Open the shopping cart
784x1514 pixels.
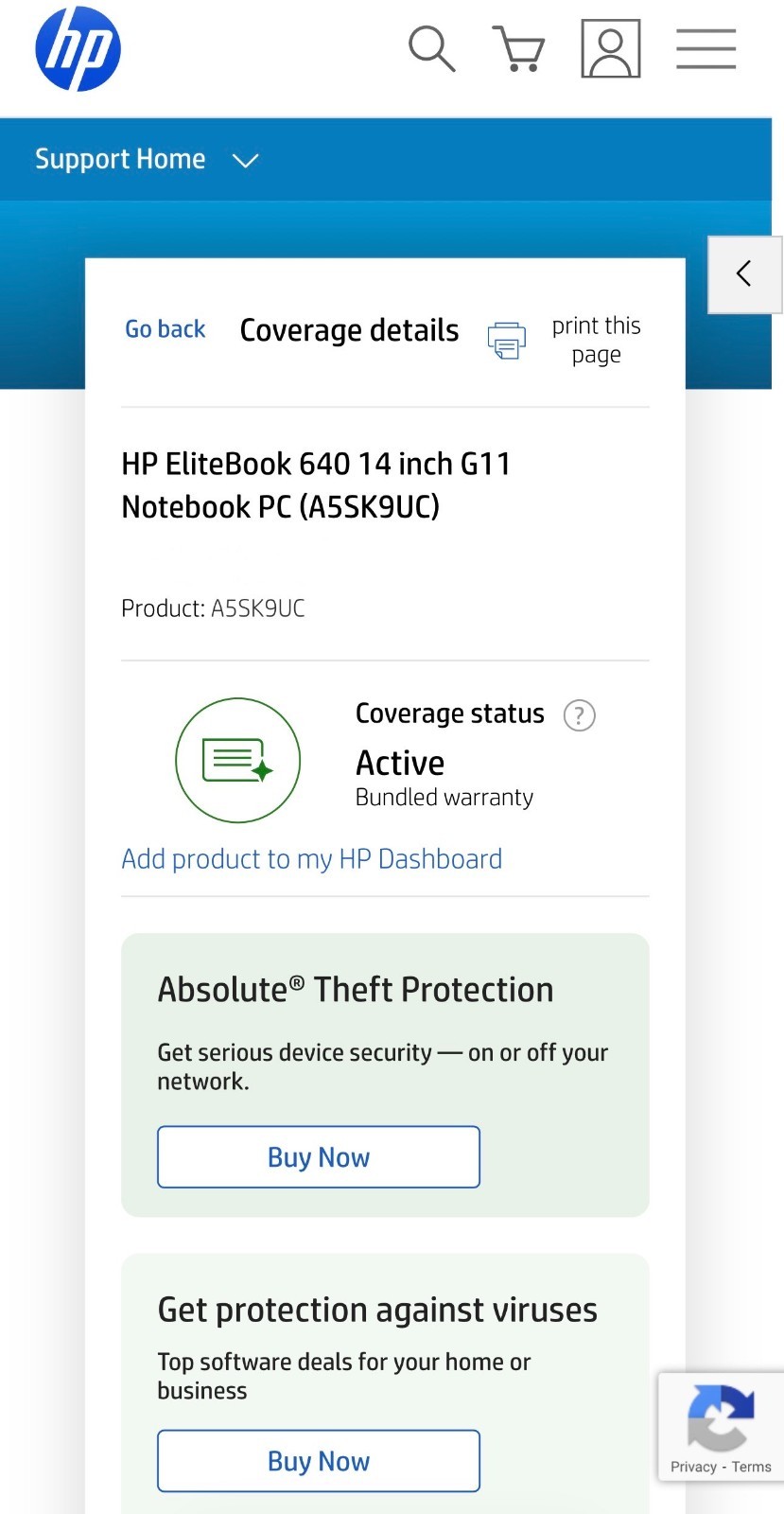point(518,49)
